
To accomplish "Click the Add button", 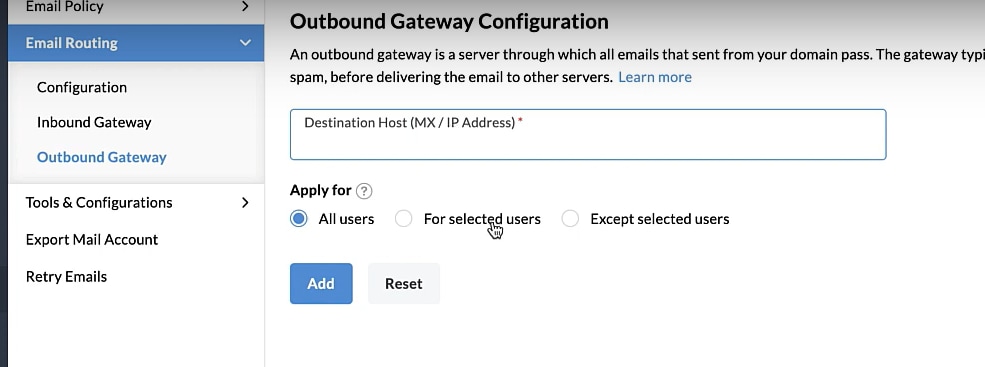I will tap(321, 283).
